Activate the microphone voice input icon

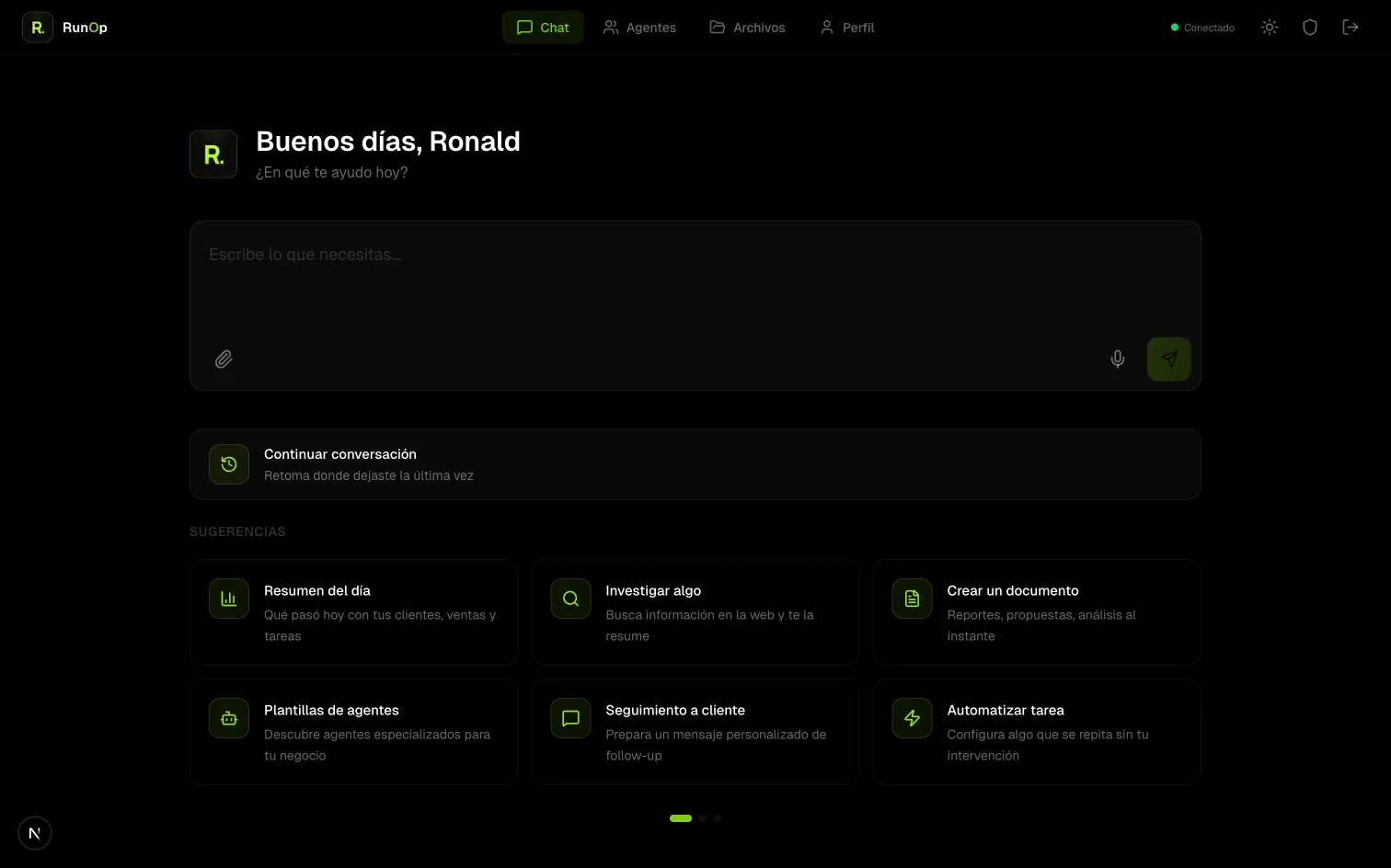tap(1118, 360)
